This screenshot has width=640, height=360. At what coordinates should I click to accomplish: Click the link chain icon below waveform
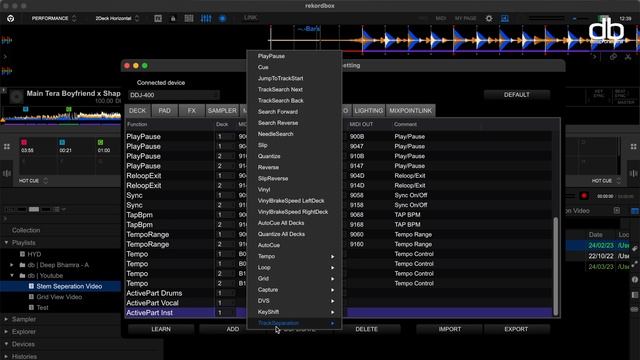point(613,57)
